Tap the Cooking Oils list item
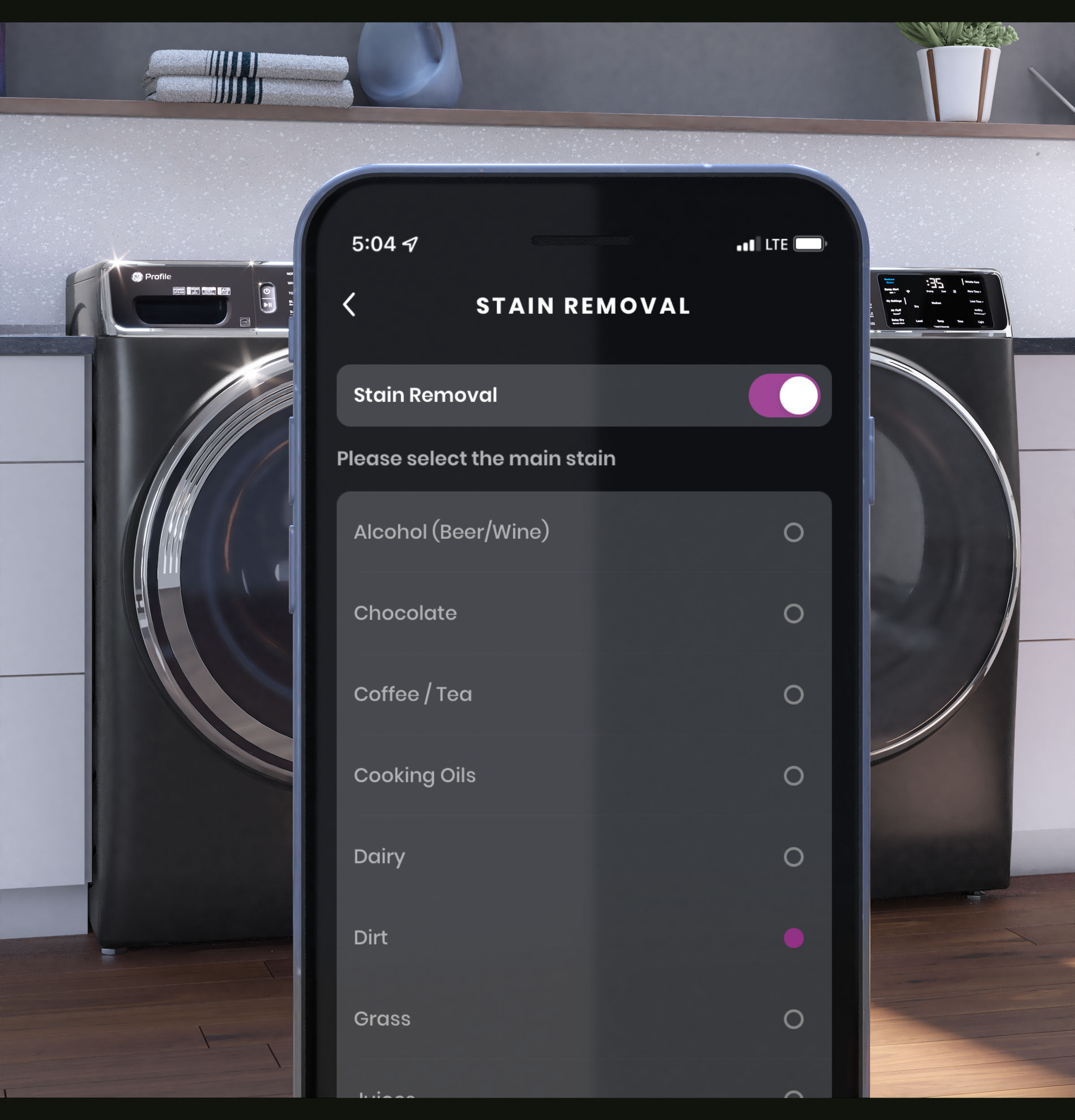The height and width of the screenshot is (1120, 1075). (583, 775)
